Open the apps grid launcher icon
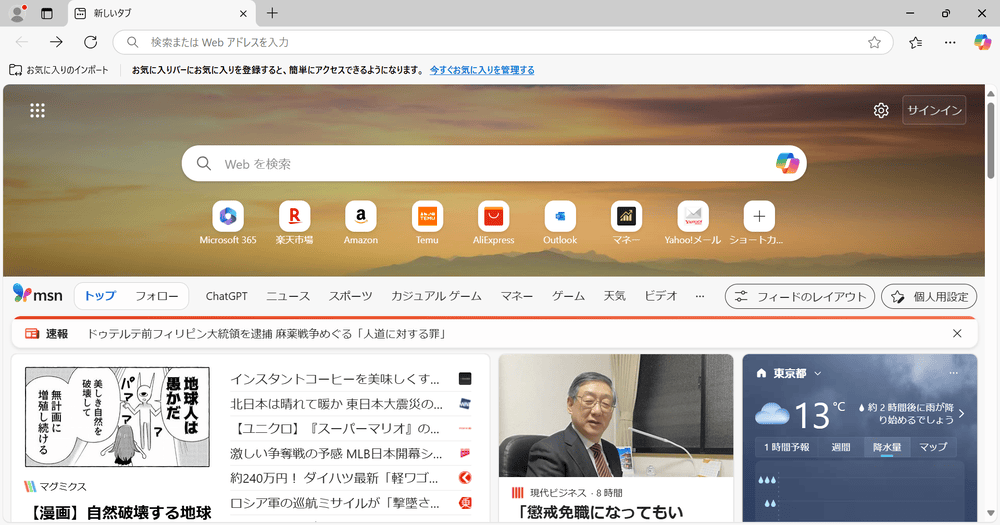 37,110
